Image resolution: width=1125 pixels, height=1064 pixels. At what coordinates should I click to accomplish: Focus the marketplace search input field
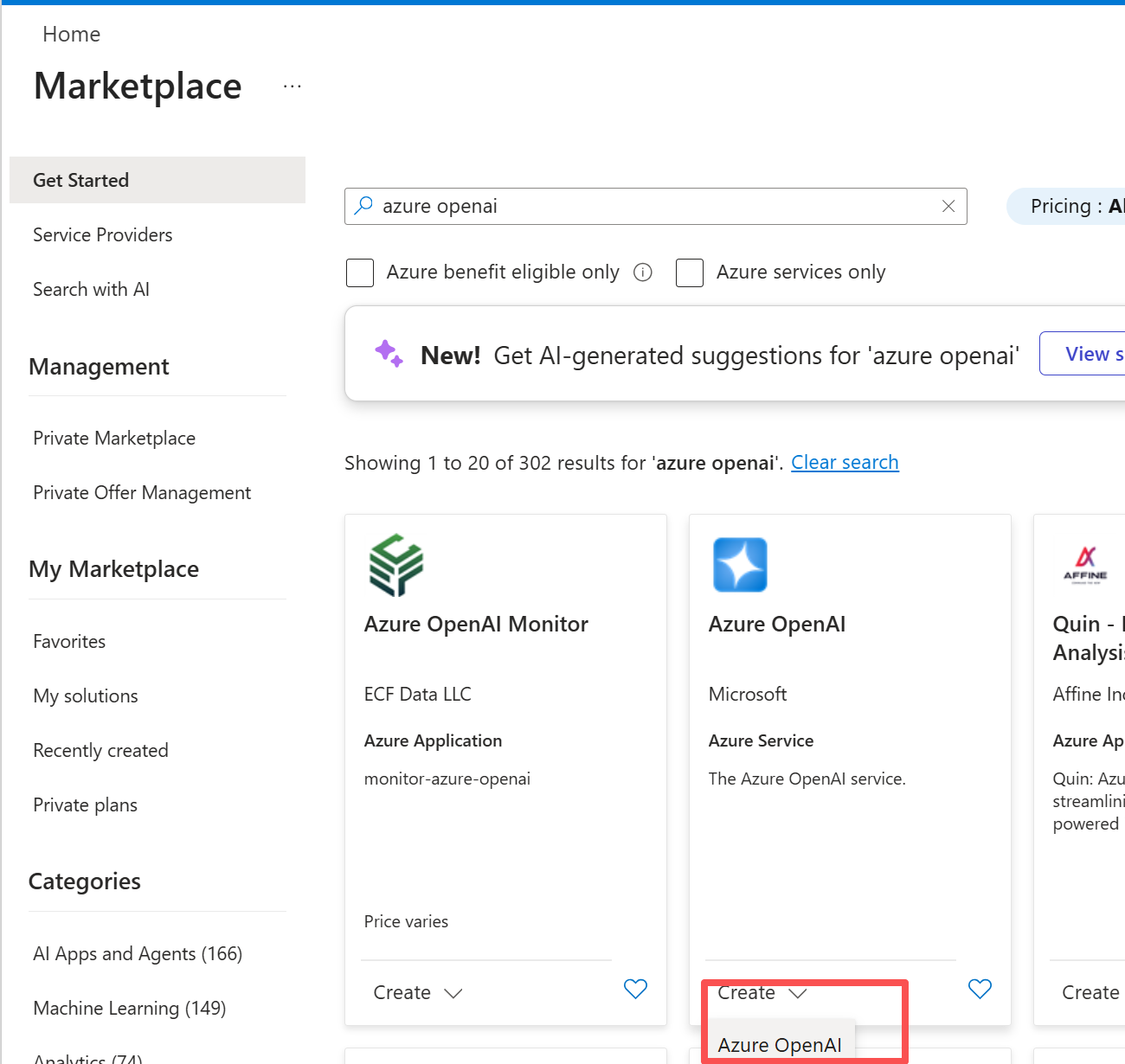pos(656,206)
